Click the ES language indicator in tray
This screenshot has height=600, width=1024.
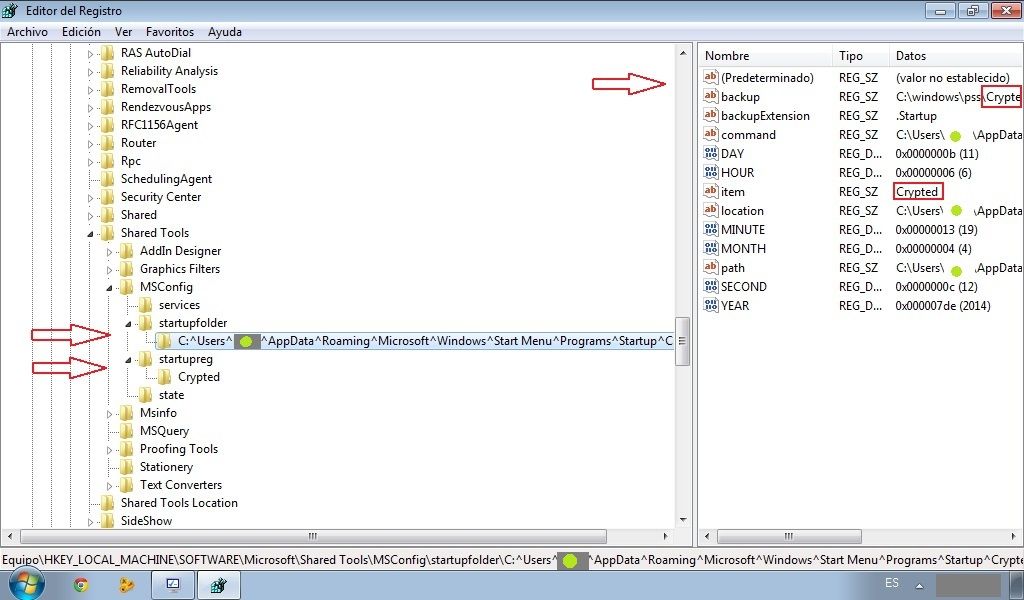pos(891,583)
